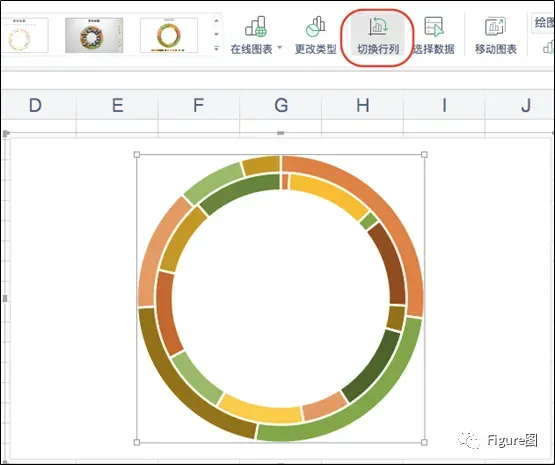555x465 pixels.
Task: Select column F header
Action: [199, 105]
